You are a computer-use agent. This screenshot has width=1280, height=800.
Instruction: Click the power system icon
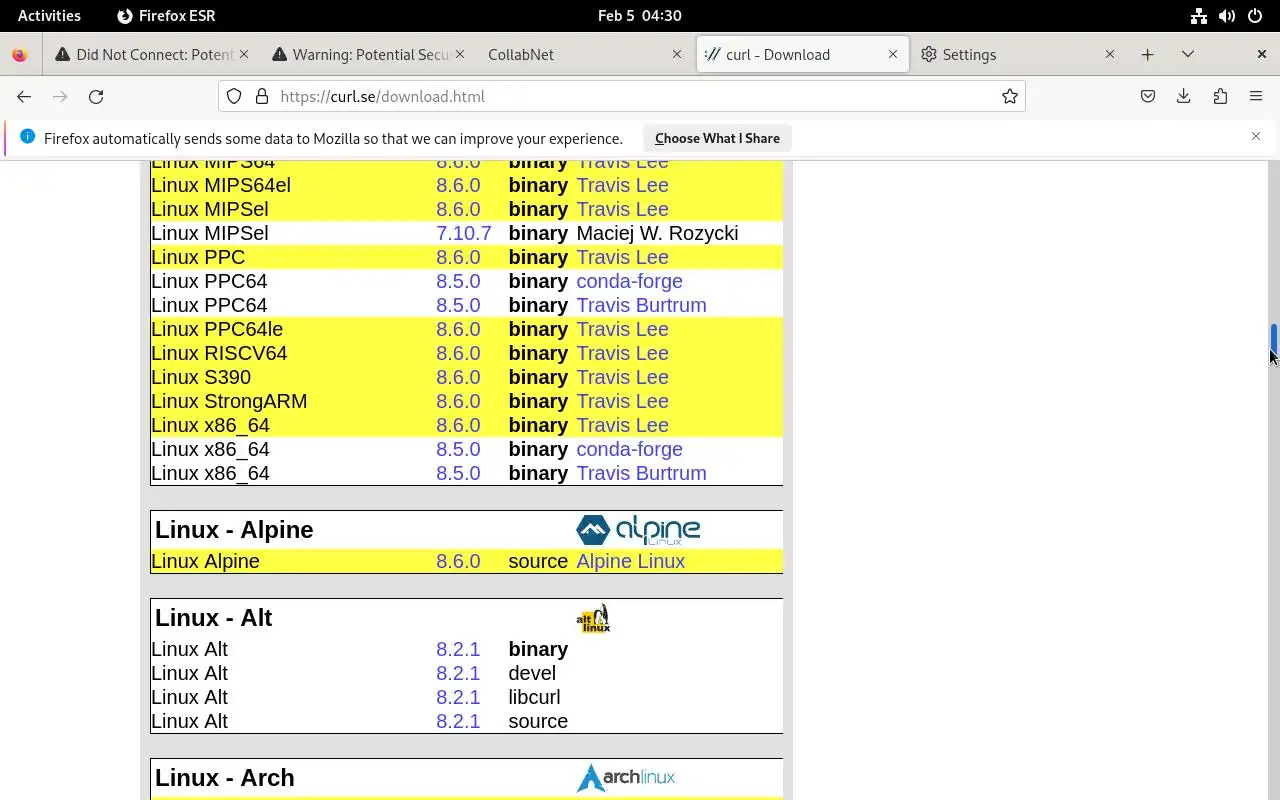(x=1255, y=15)
